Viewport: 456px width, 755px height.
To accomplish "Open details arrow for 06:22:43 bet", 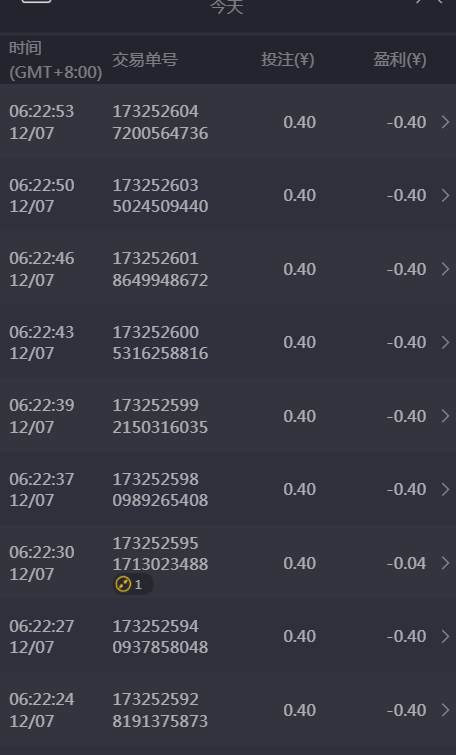I will click(x=445, y=342).
